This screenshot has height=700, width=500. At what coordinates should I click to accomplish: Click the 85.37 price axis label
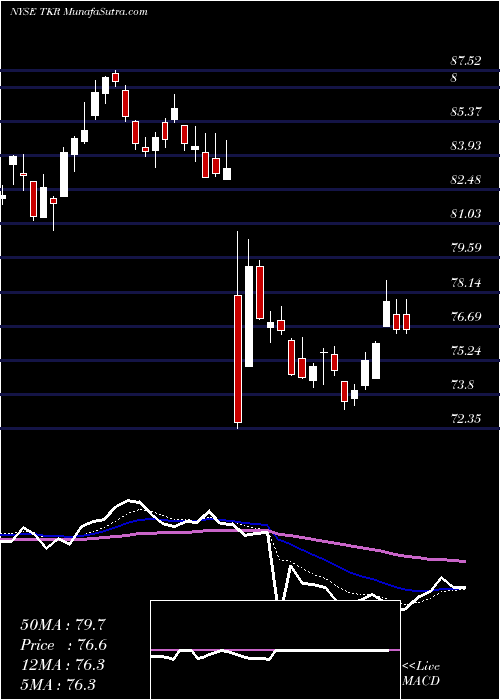pyautogui.click(x=466, y=112)
